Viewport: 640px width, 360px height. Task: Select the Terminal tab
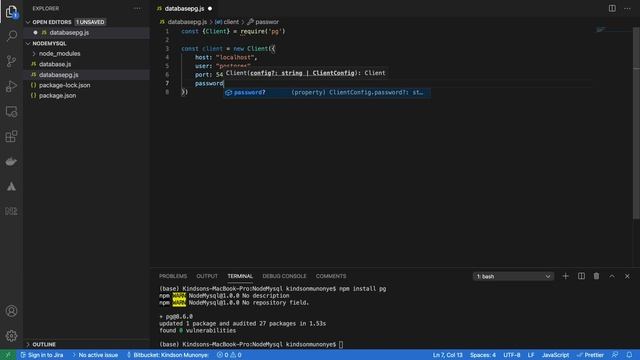click(x=240, y=276)
